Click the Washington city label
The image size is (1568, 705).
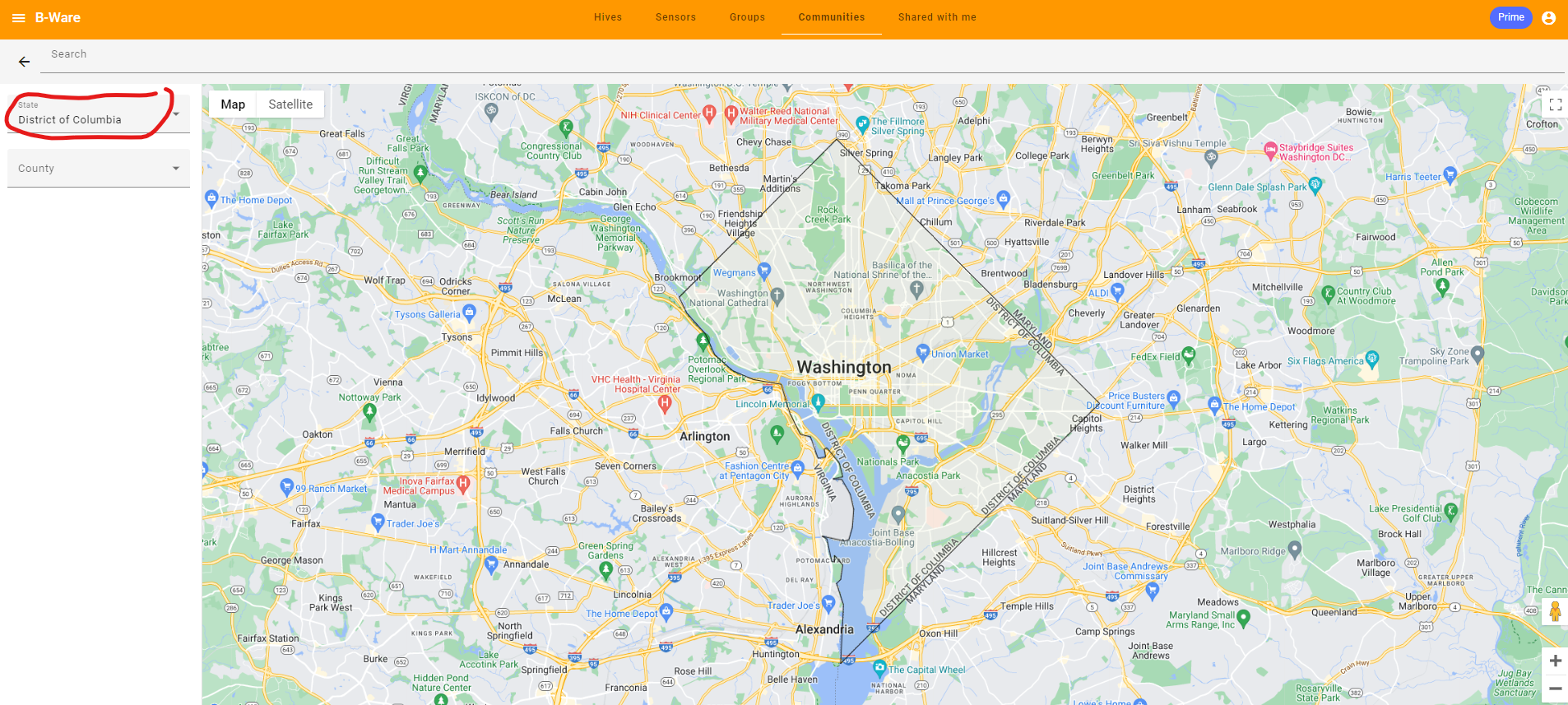coord(844,367)
